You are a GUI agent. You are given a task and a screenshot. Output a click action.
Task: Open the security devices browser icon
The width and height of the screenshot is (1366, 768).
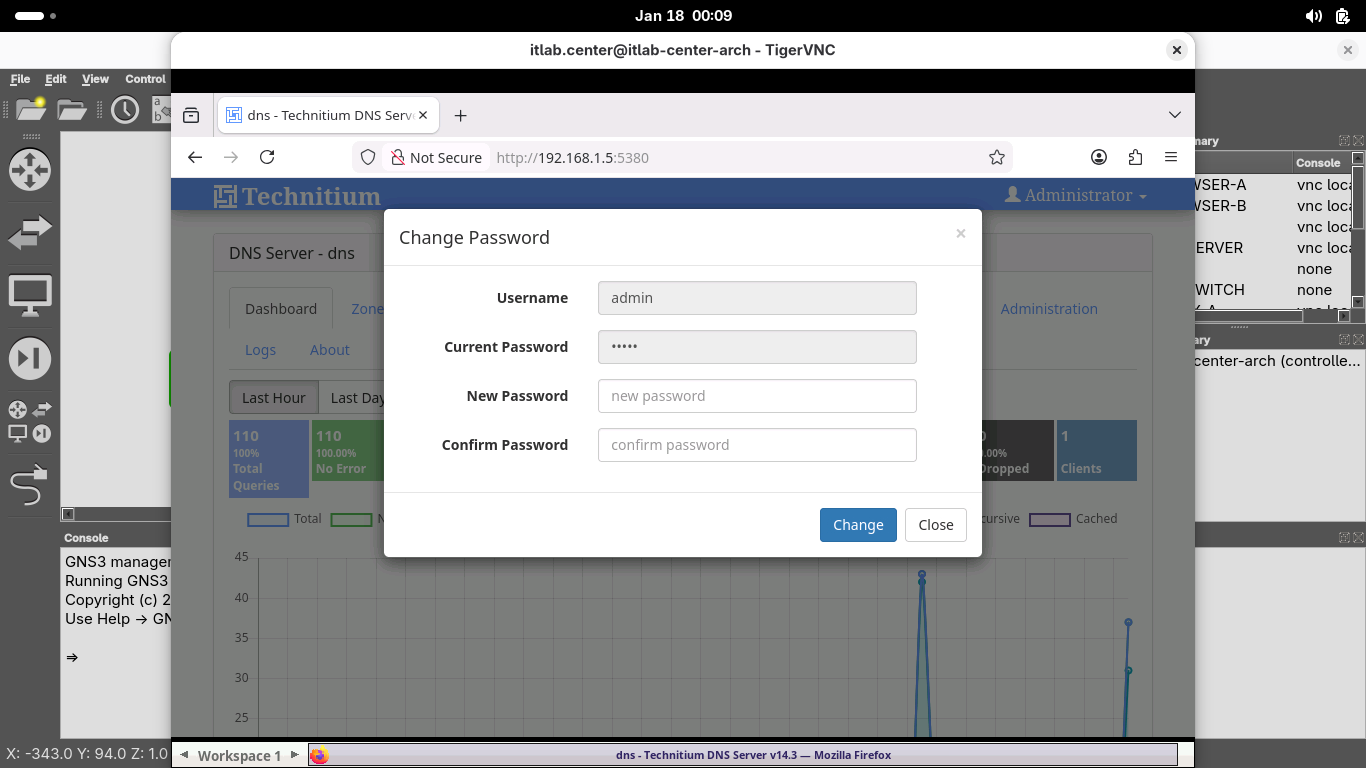coord(29,358)
